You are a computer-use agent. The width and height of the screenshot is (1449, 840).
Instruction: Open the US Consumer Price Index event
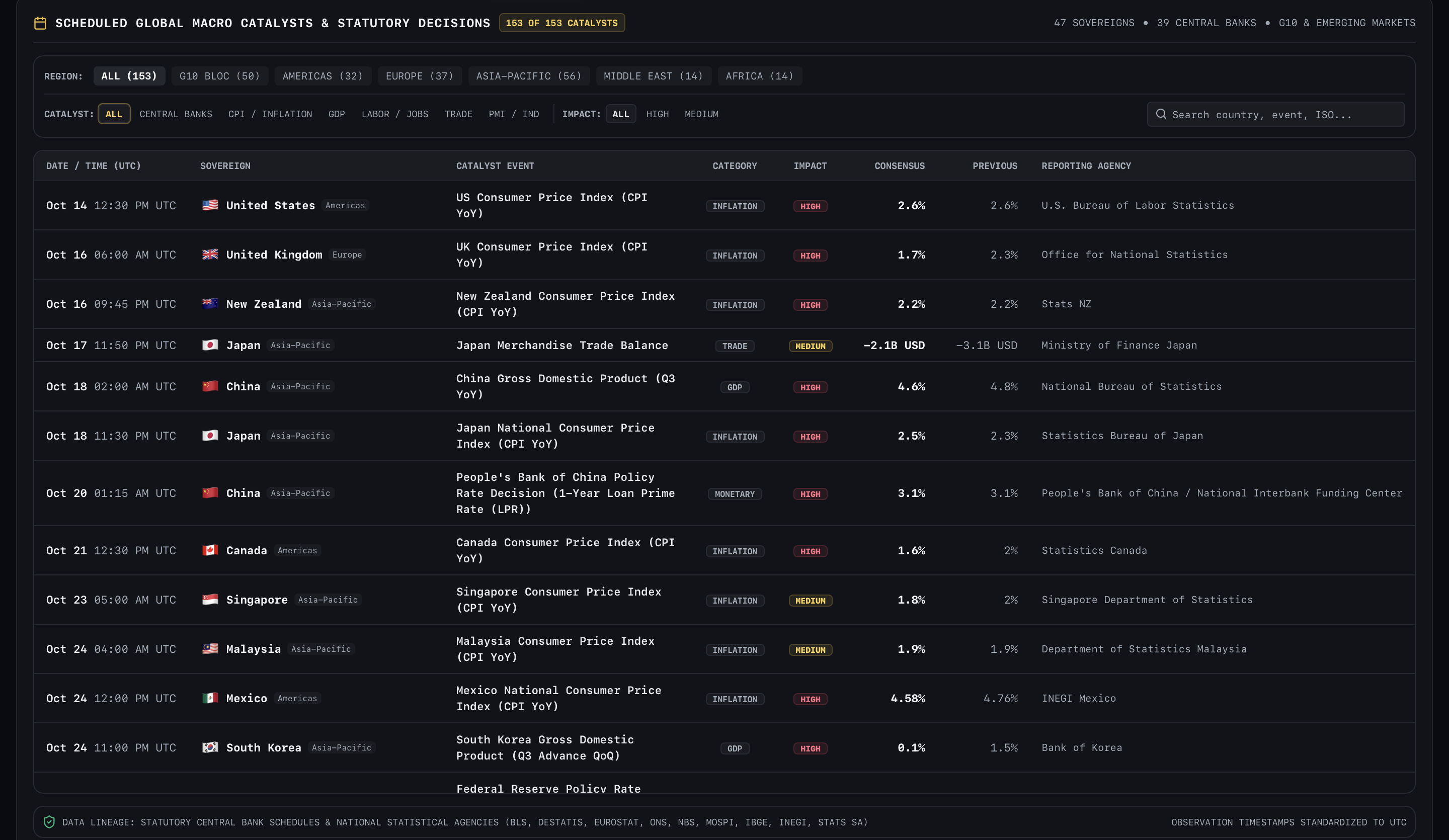pos(552,205)
